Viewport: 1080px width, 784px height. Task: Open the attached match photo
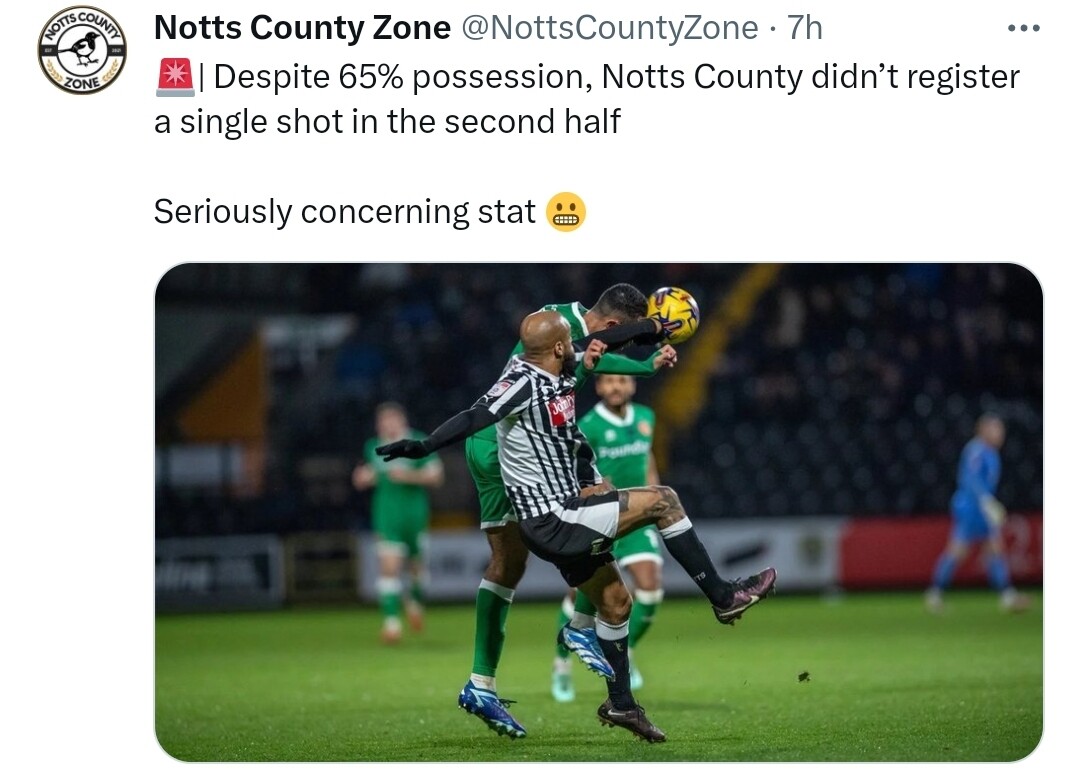598,512
